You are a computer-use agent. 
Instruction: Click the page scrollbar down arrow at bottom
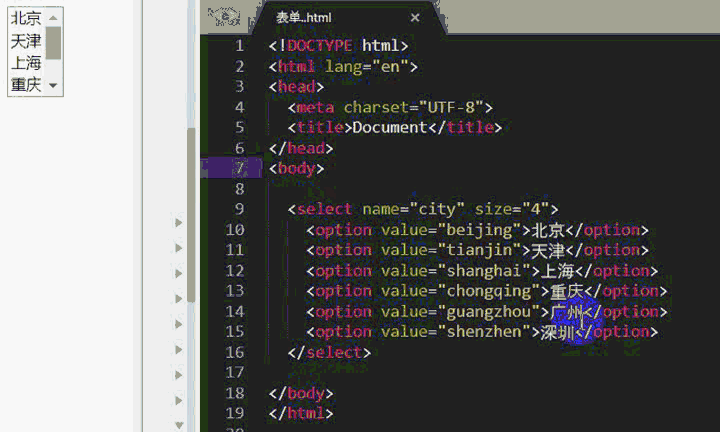180,425
